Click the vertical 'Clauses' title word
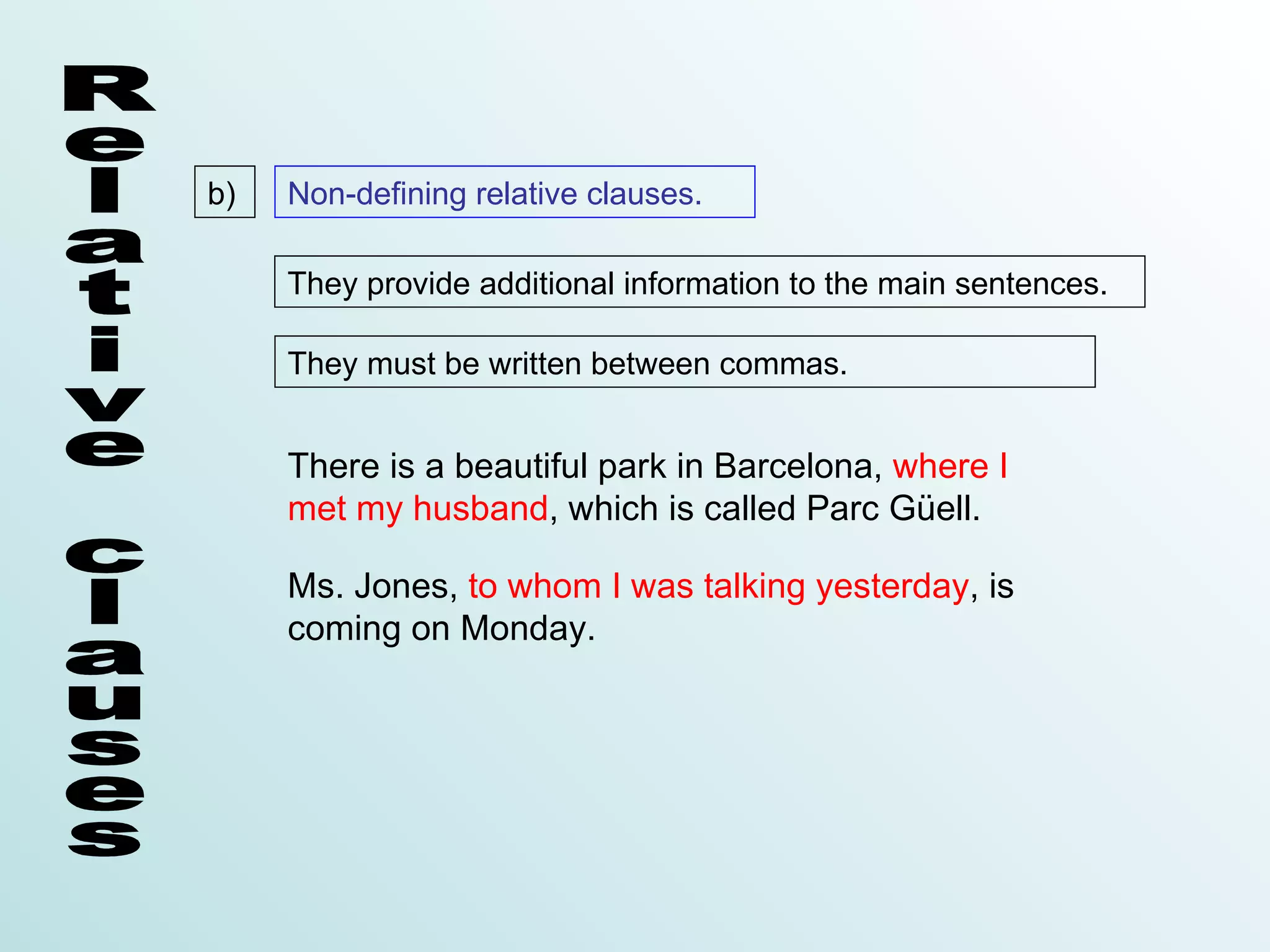 [105, 698]
